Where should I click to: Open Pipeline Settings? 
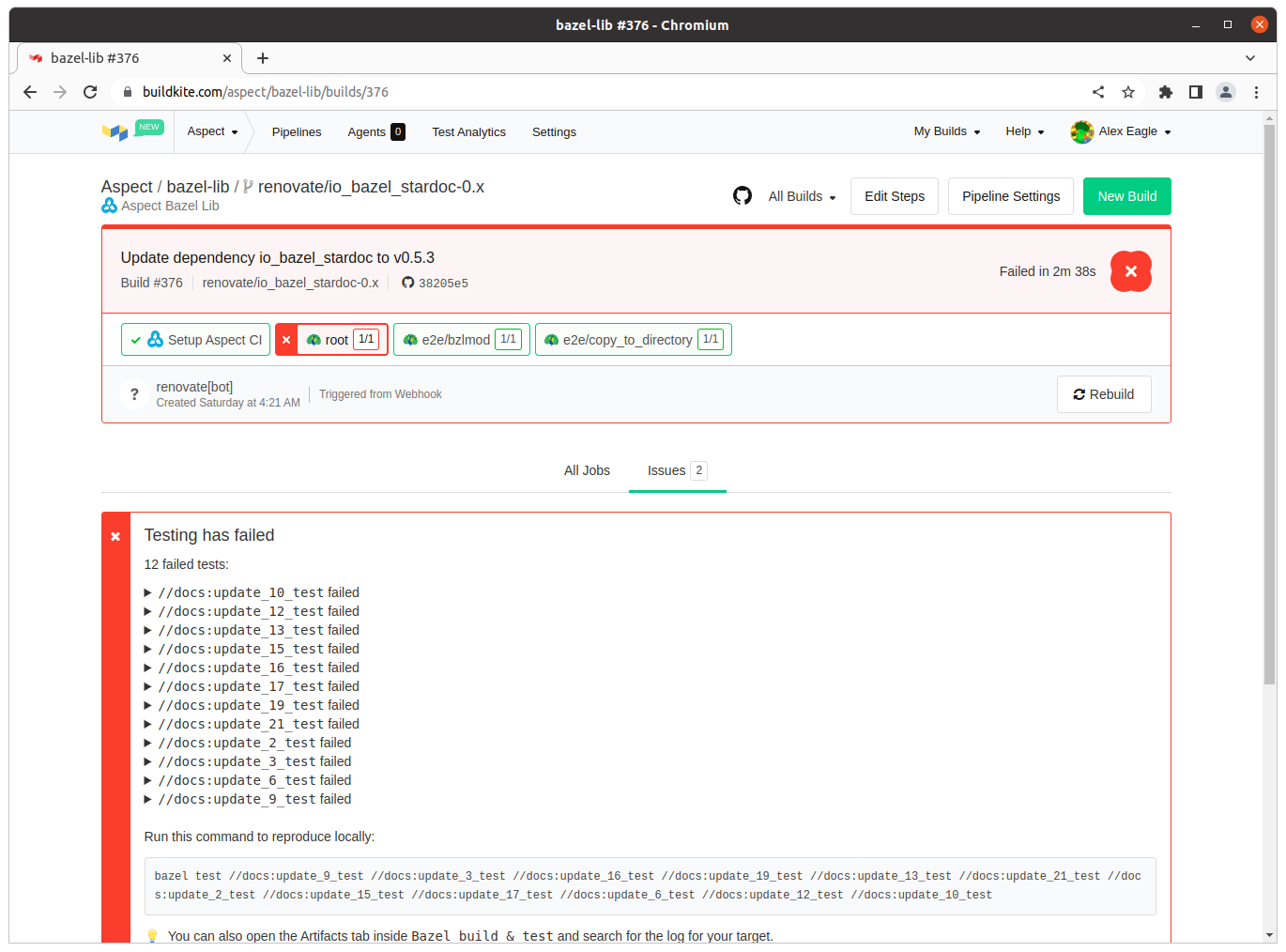pos(1011,196)
